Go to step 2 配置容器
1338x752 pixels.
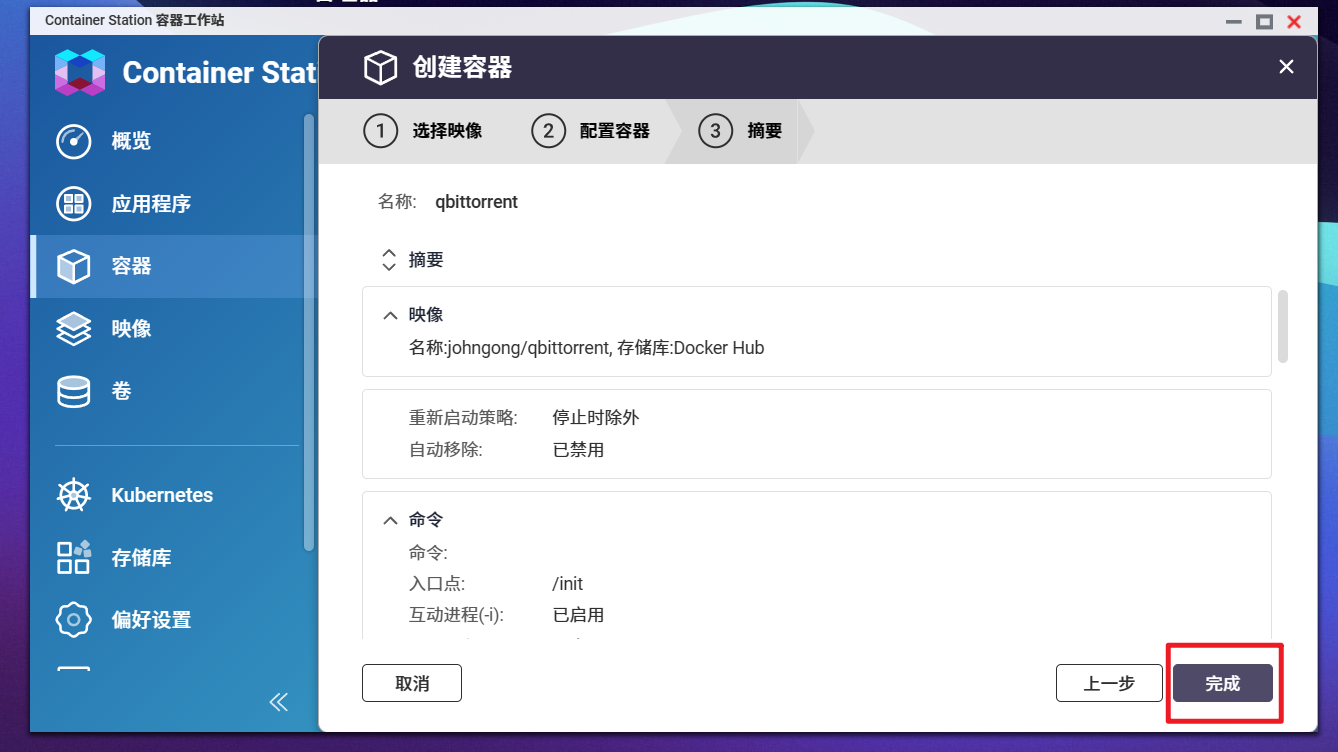pos(590,131)
